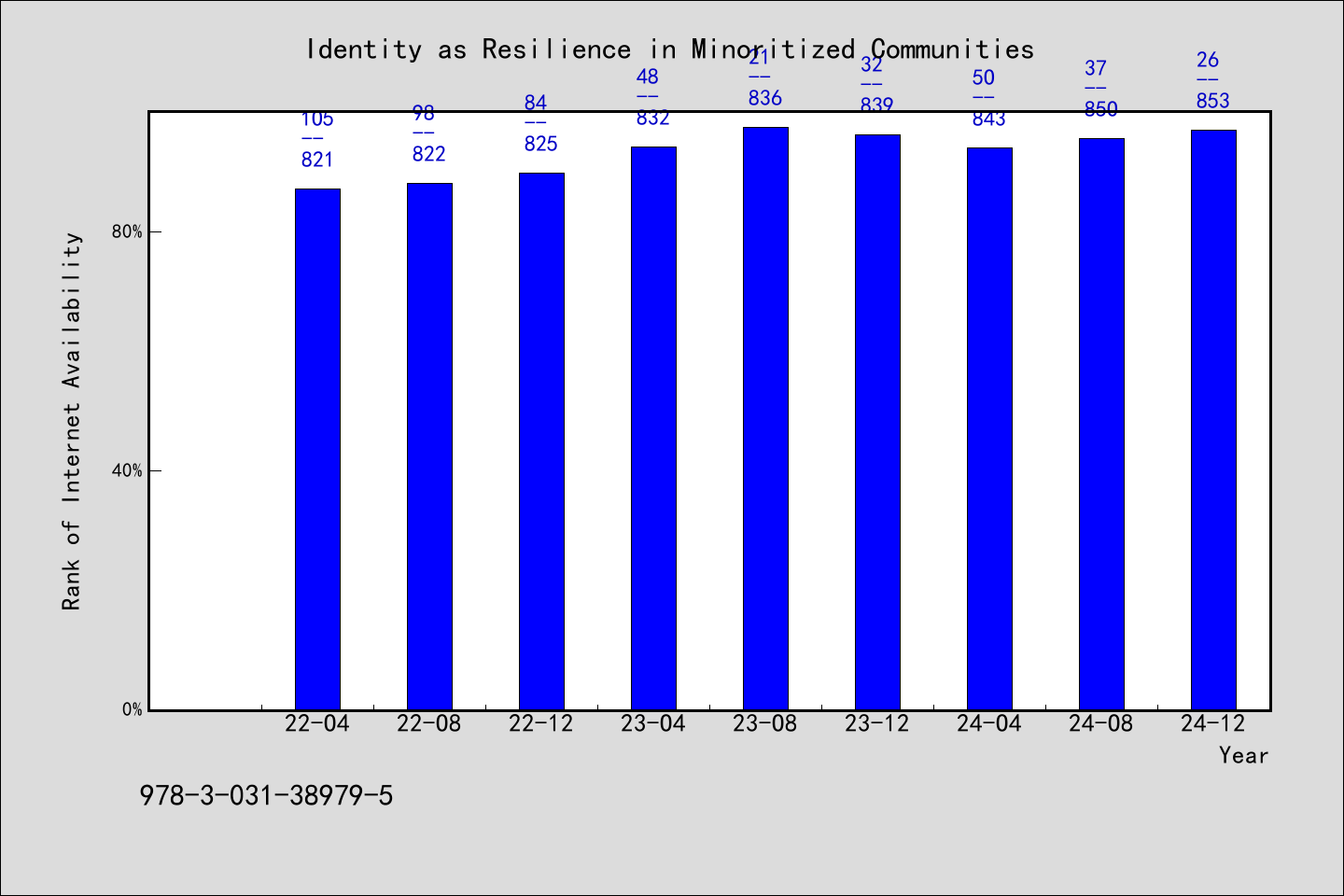Click the 24-12 x-axis label
Image resolution: width=1344 pixels, height=896 pixels.
click(x=1213, y=723)
